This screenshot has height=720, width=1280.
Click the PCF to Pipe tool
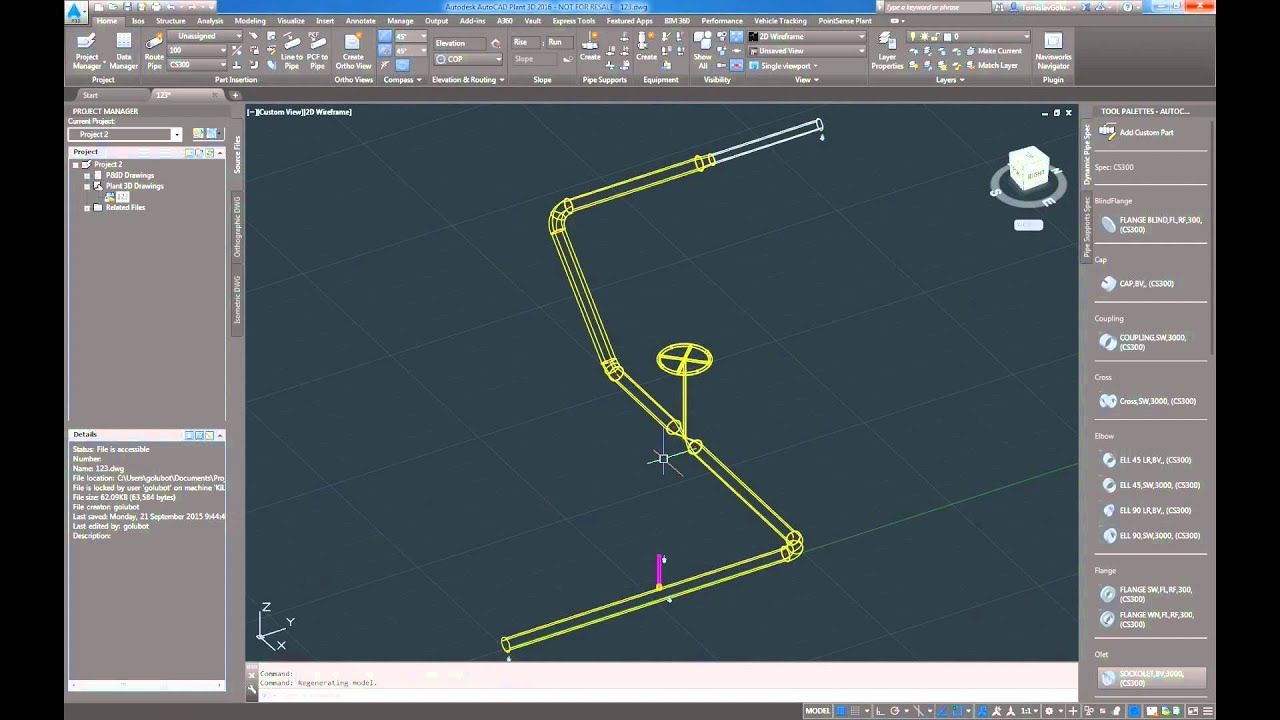[x=317, y=50]
